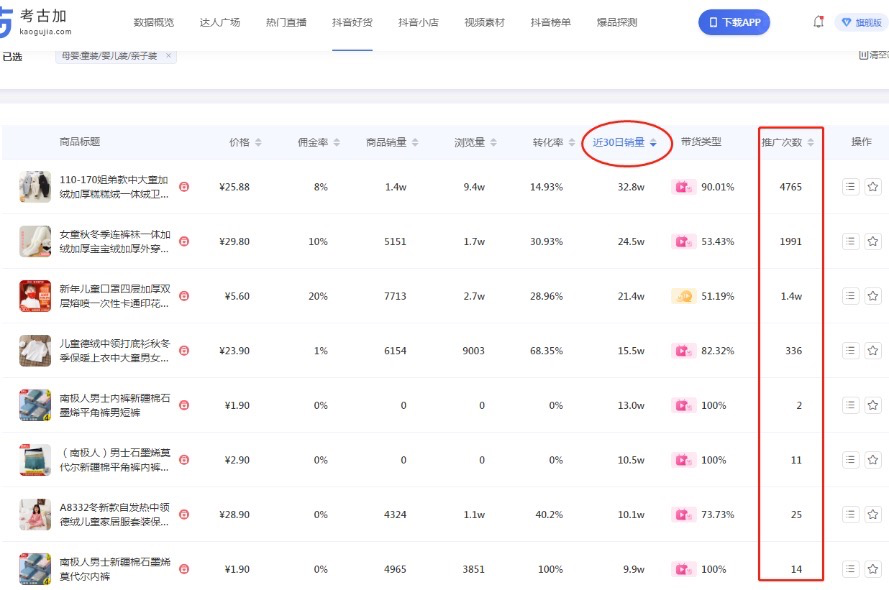This screenshot has width=889, height=590.
Task: Click the ¥25.88 price cell
Action: [x=234, y=186]
